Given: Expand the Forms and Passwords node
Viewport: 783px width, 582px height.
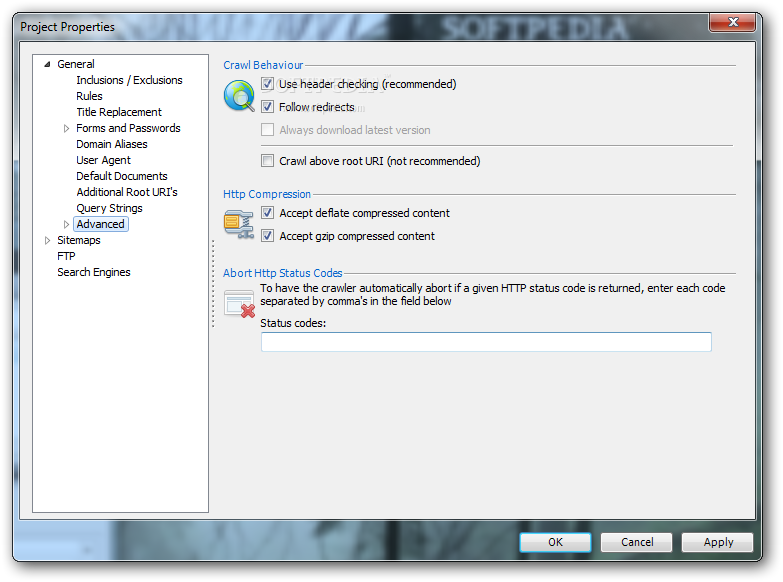Looking at the screenshot, I should tap(66, 128).
